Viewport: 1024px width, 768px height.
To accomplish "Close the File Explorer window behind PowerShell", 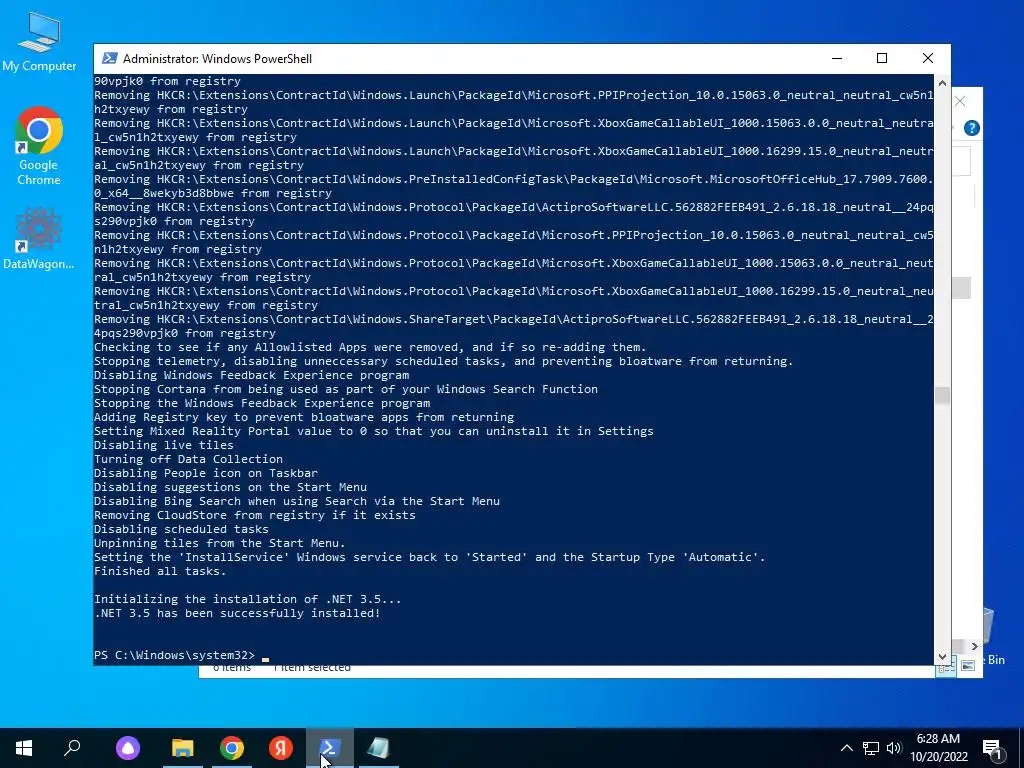I will pos(960,101).
